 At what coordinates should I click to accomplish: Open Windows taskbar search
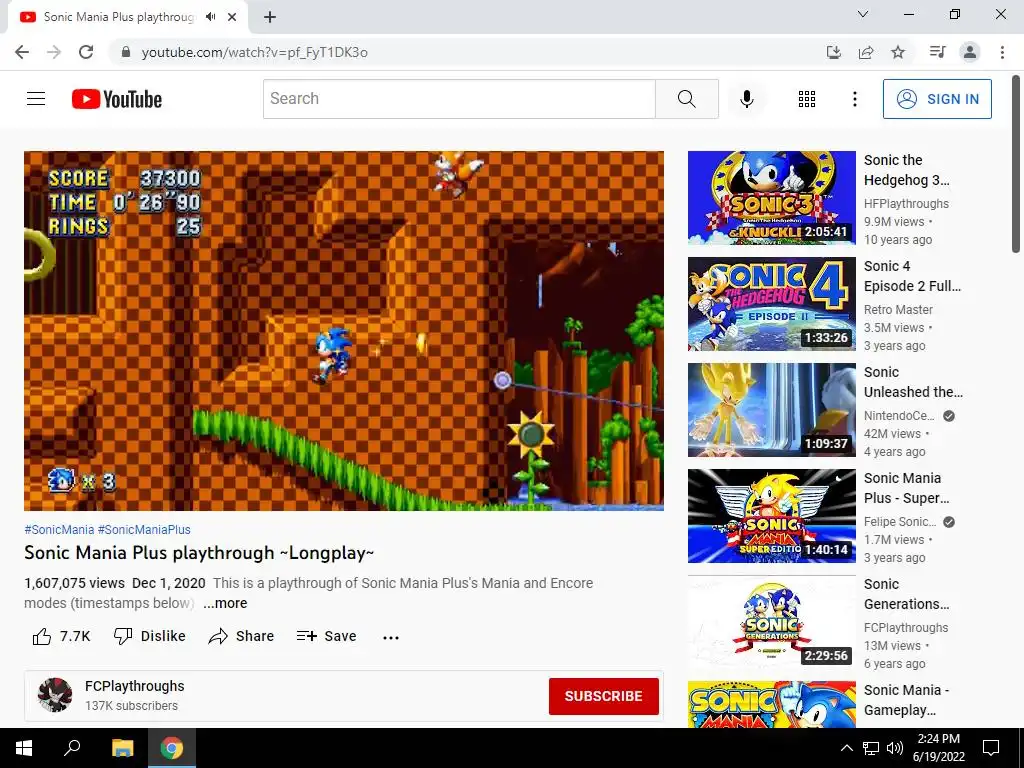pyautogui.click(x=72, y=748)
